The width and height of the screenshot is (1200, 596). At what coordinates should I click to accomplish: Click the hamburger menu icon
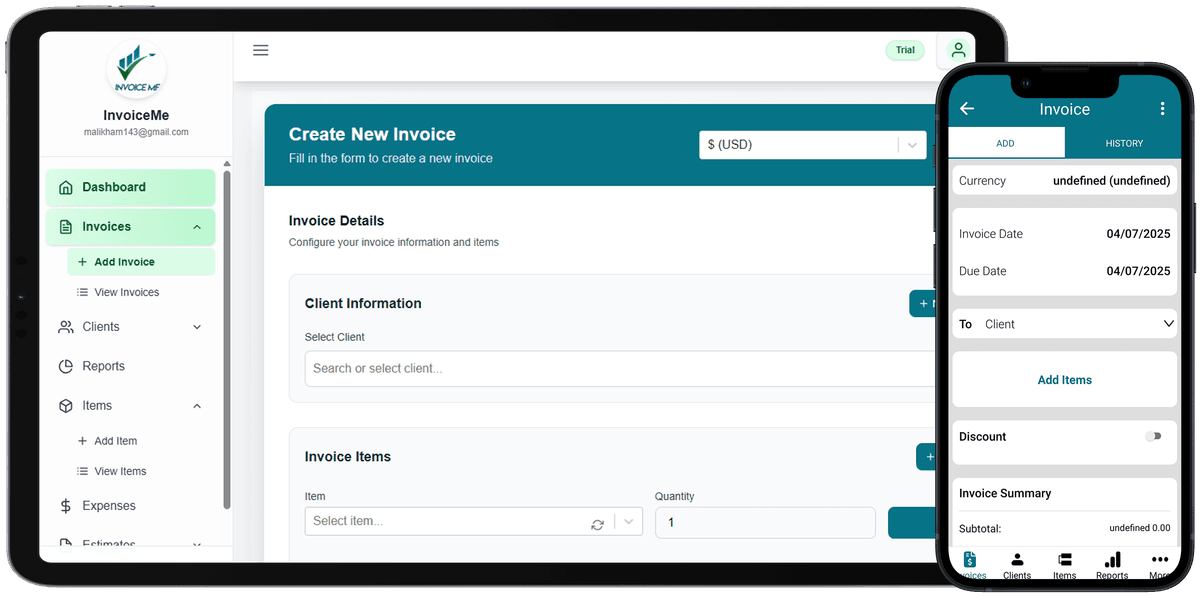click(260, 50)
